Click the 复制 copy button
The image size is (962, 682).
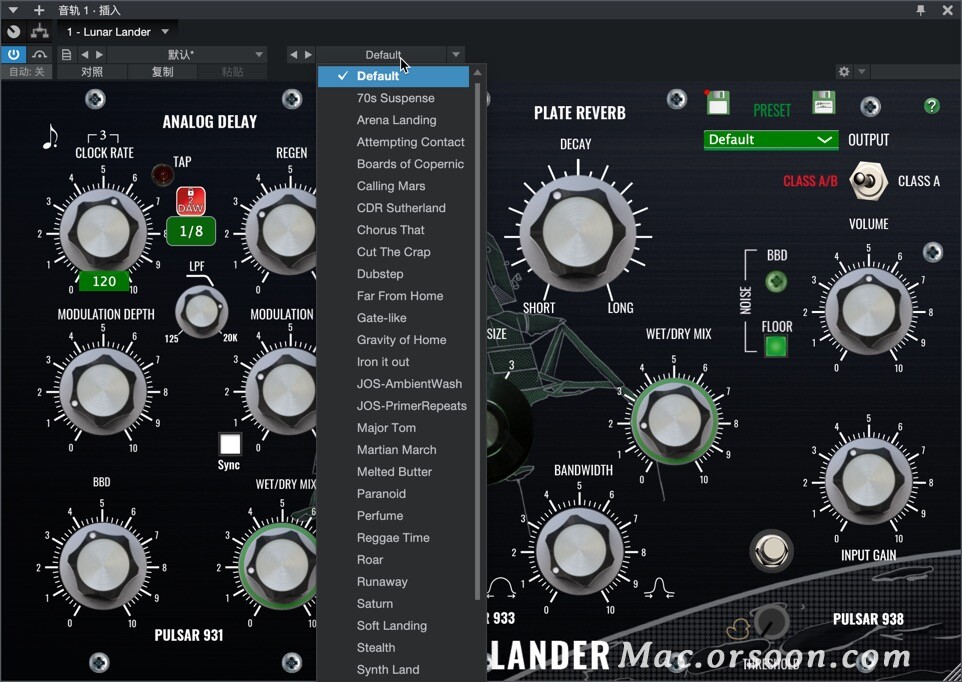coord(163,72)
